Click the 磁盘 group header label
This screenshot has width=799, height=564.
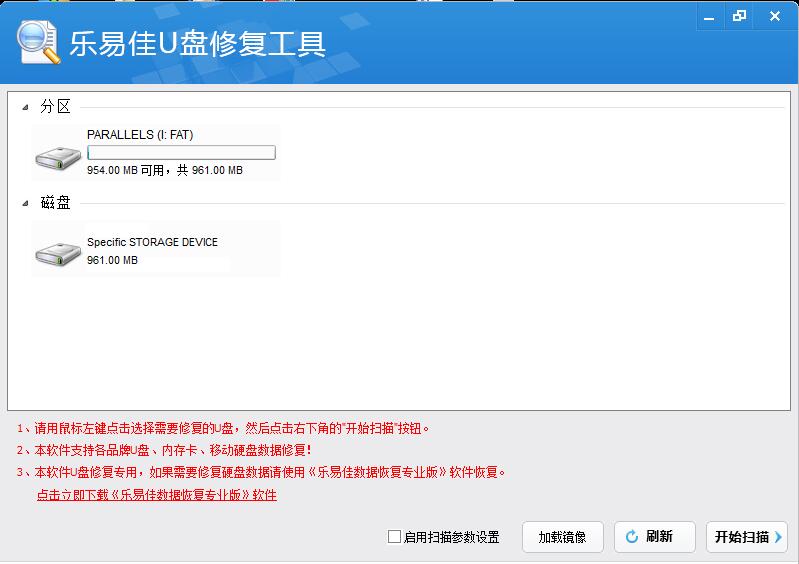55,203
